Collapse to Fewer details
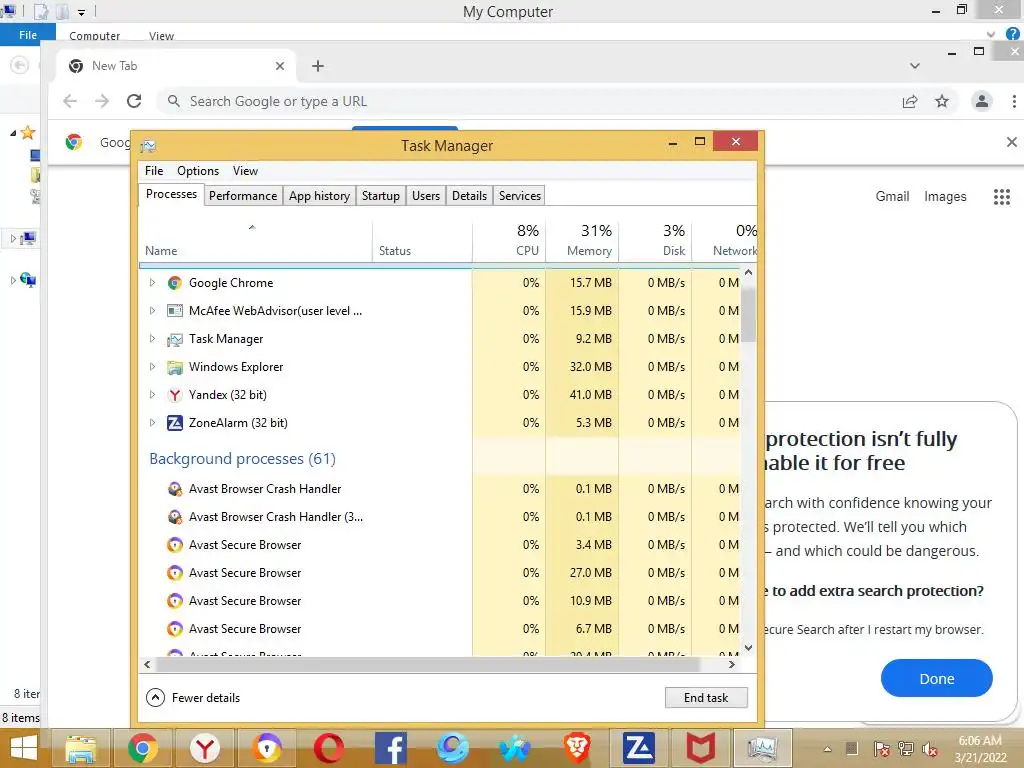The height and width of the screenshot is (768, 1024). pos(193,697)
